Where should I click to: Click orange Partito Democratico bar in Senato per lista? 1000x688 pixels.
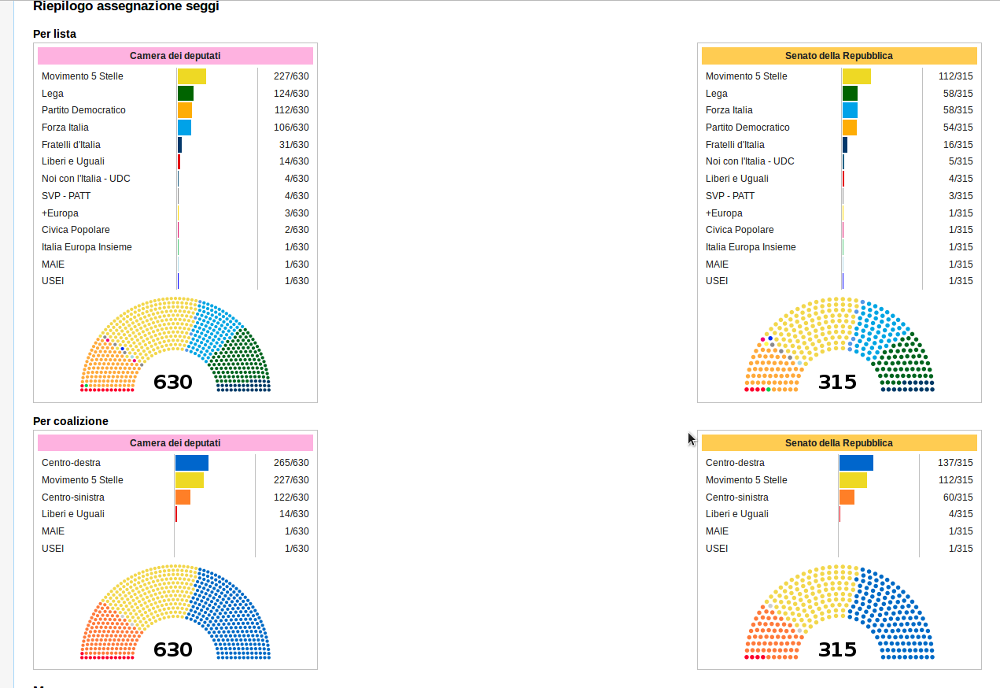click(x=850, y=127)
